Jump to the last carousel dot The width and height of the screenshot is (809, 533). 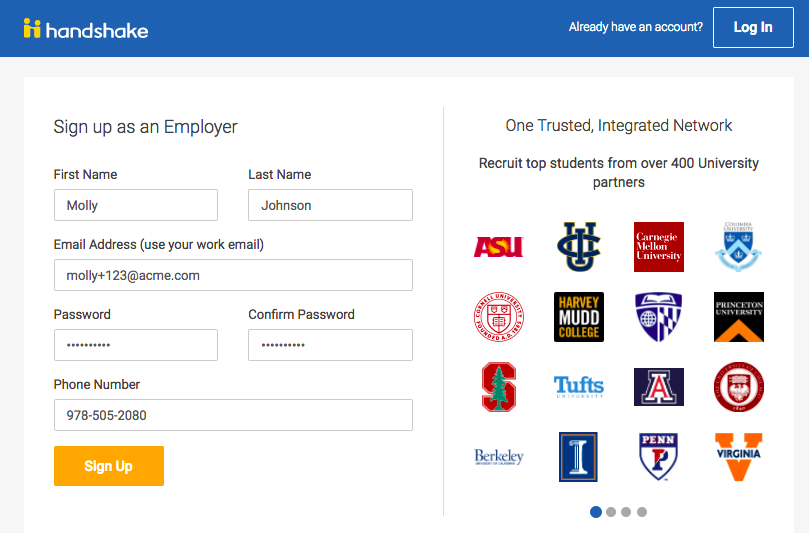(x=641, y=512)
